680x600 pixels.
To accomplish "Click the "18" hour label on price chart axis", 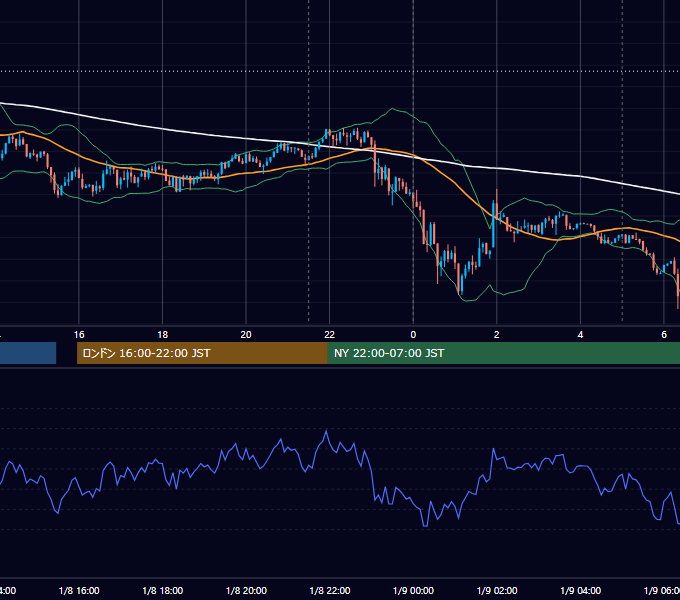I will (163, 335).
